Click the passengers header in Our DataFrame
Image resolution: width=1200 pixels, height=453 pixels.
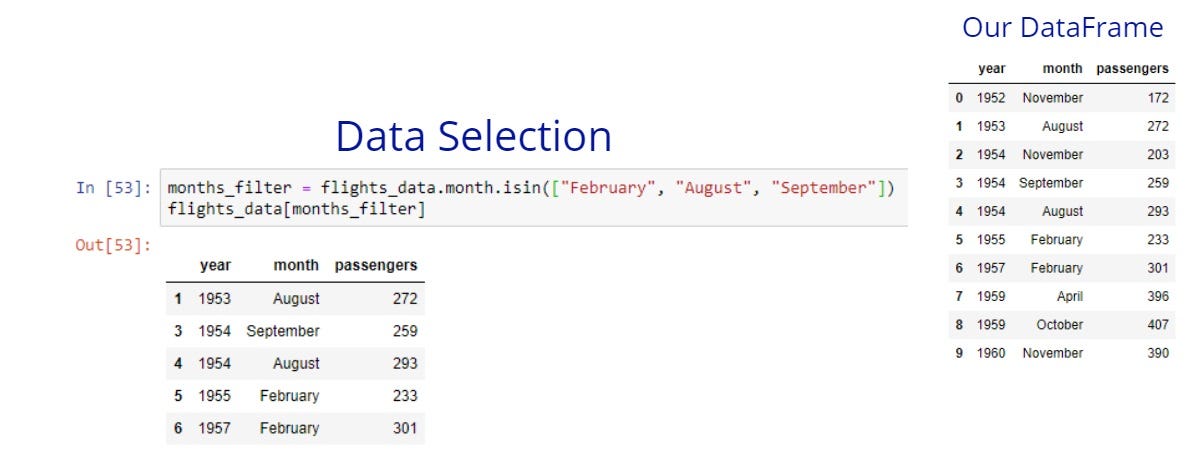[x=1132, y=69]
